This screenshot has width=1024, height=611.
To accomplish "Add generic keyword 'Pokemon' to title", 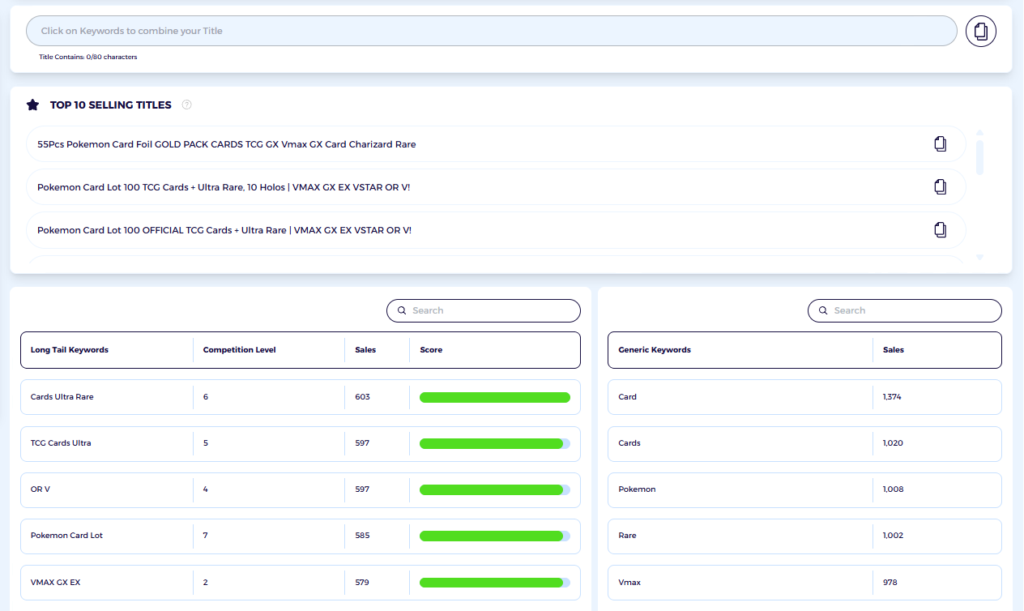I will [x=637, y=489].
